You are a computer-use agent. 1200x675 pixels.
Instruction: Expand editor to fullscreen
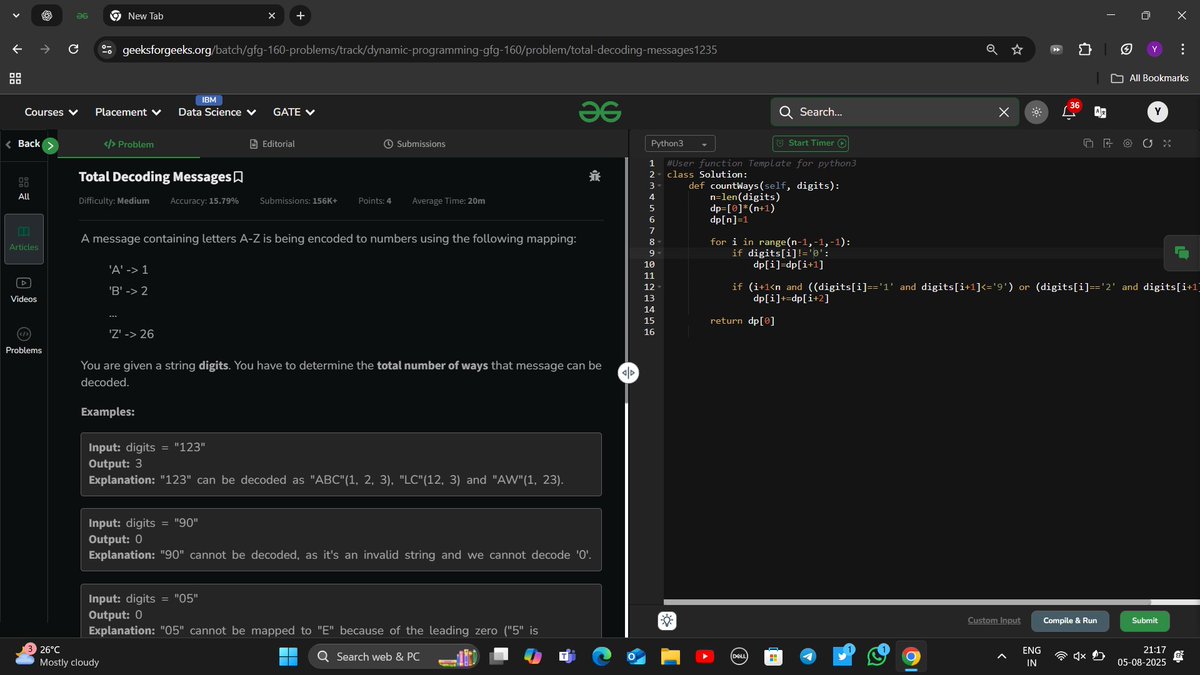pos(1167,144)
